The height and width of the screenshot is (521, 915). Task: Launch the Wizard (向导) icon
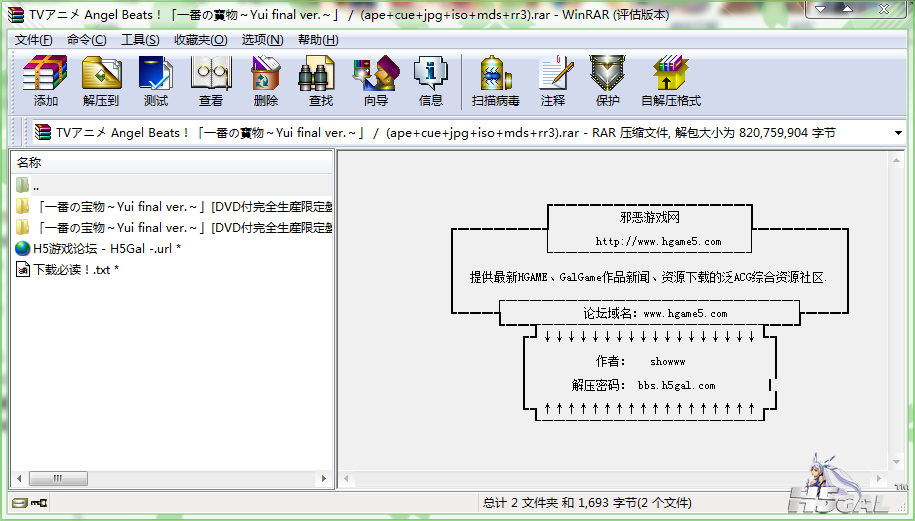[x=376, y=74]
